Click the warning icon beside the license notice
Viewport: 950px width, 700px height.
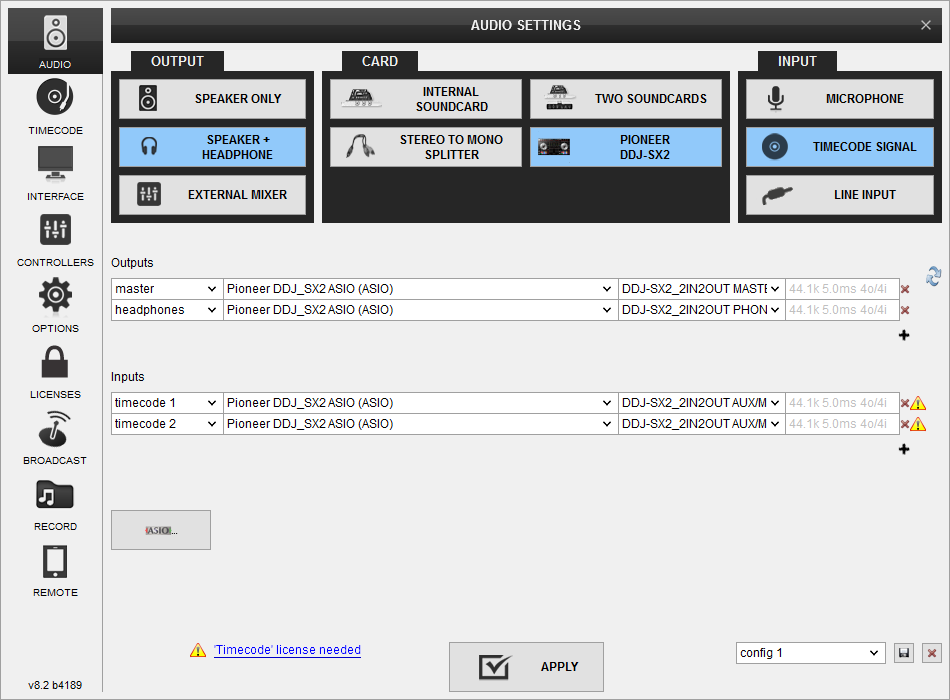click(x=198, y=650)
